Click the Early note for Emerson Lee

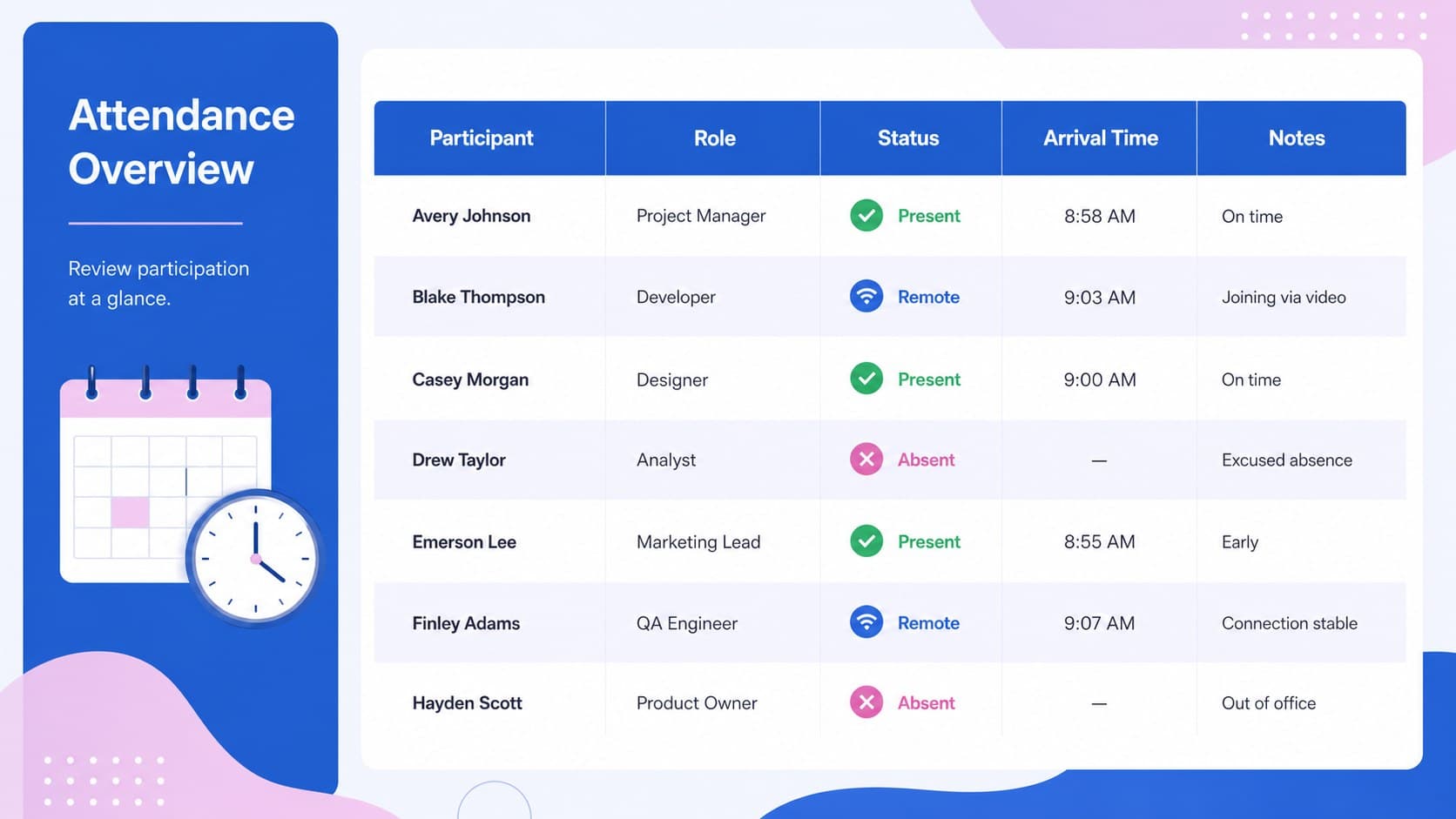[x=1240, y=541]
